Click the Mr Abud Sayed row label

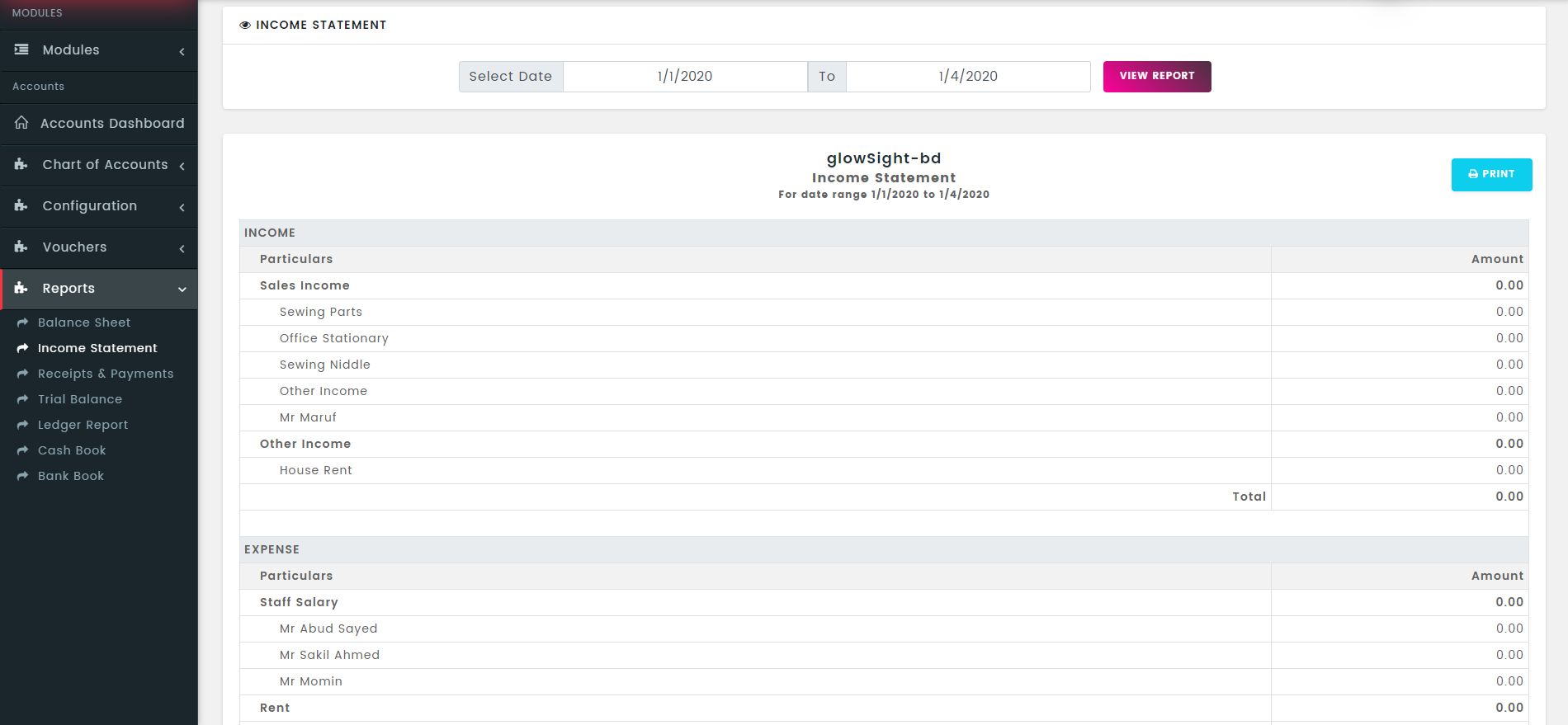[x=328, y=628]
